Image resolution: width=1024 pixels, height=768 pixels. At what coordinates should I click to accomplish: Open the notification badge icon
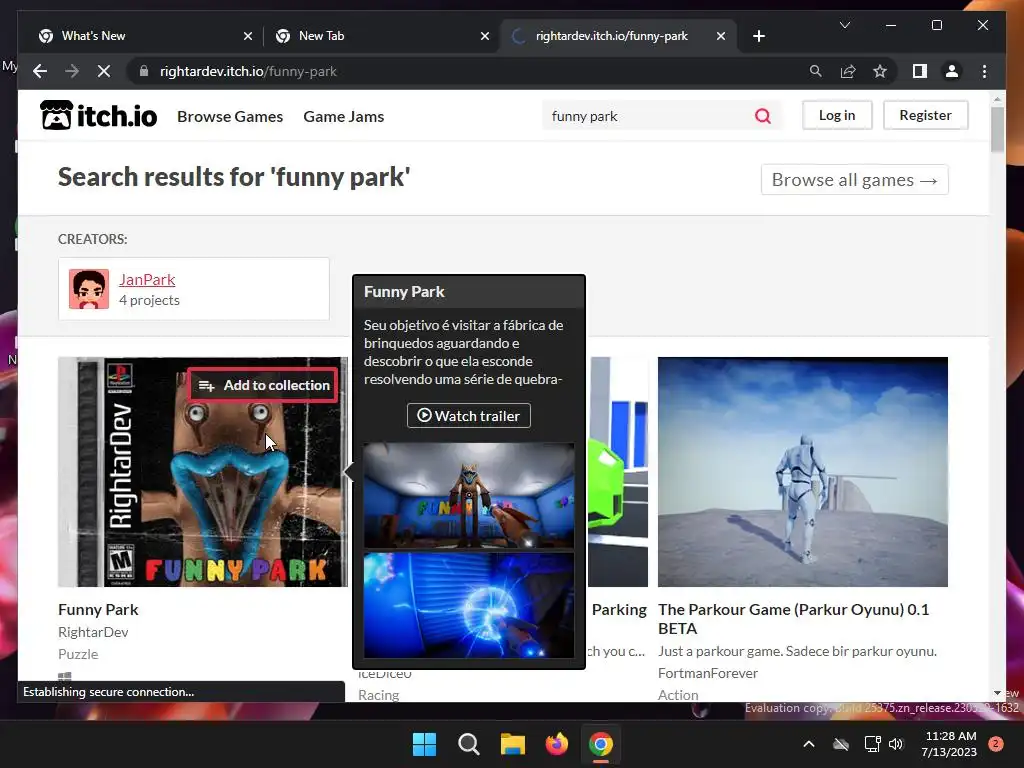pyautogui.click(x=996, y=743)
